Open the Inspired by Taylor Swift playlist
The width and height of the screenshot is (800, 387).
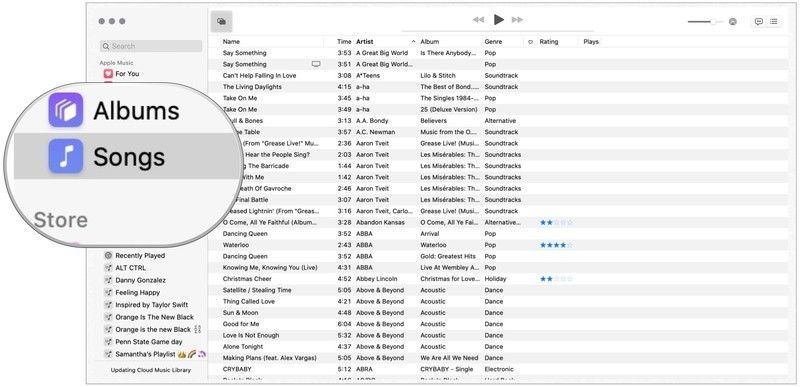152,305
